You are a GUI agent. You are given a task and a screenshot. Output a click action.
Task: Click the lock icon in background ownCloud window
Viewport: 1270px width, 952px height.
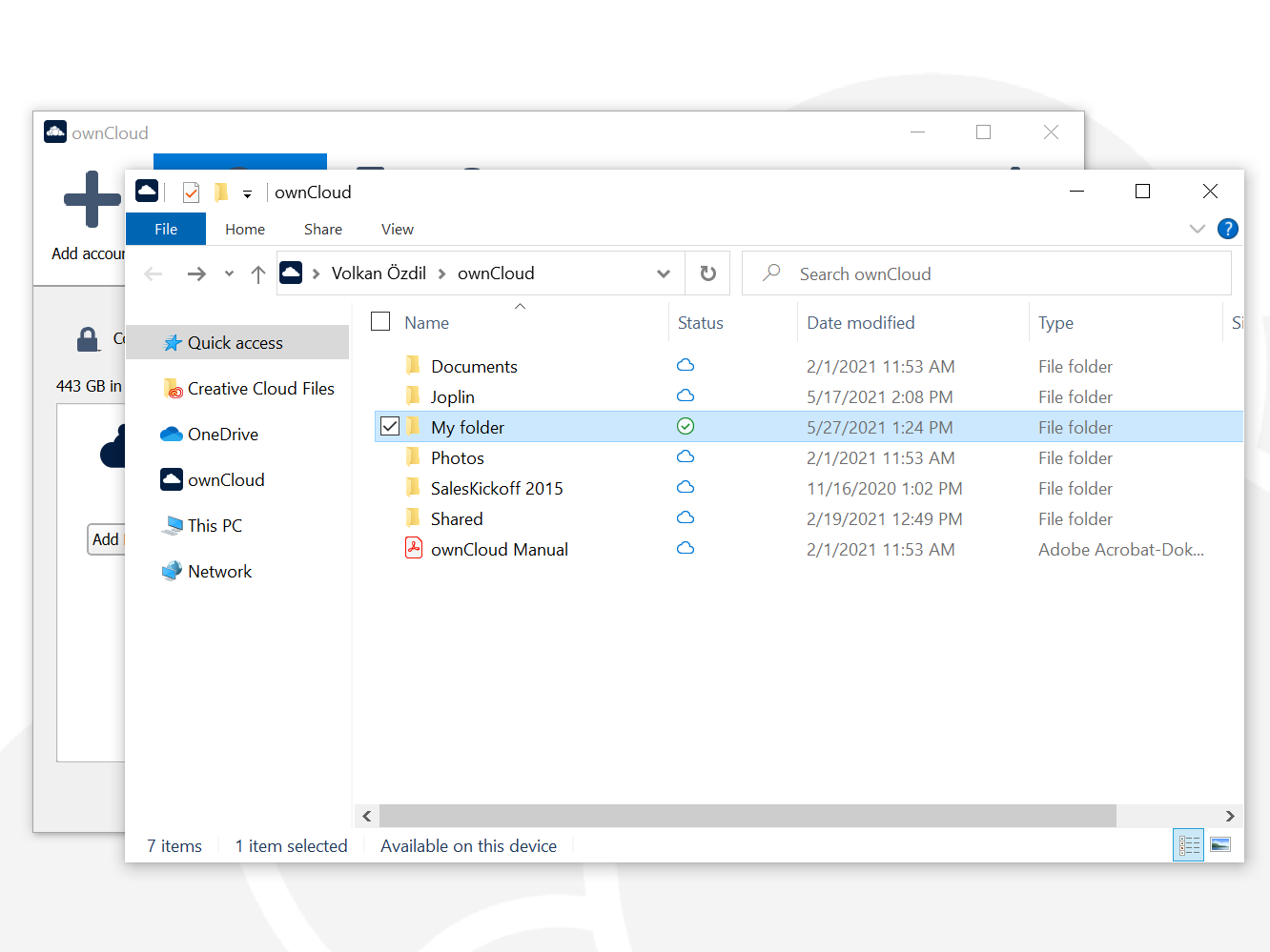tap(88, 339)
